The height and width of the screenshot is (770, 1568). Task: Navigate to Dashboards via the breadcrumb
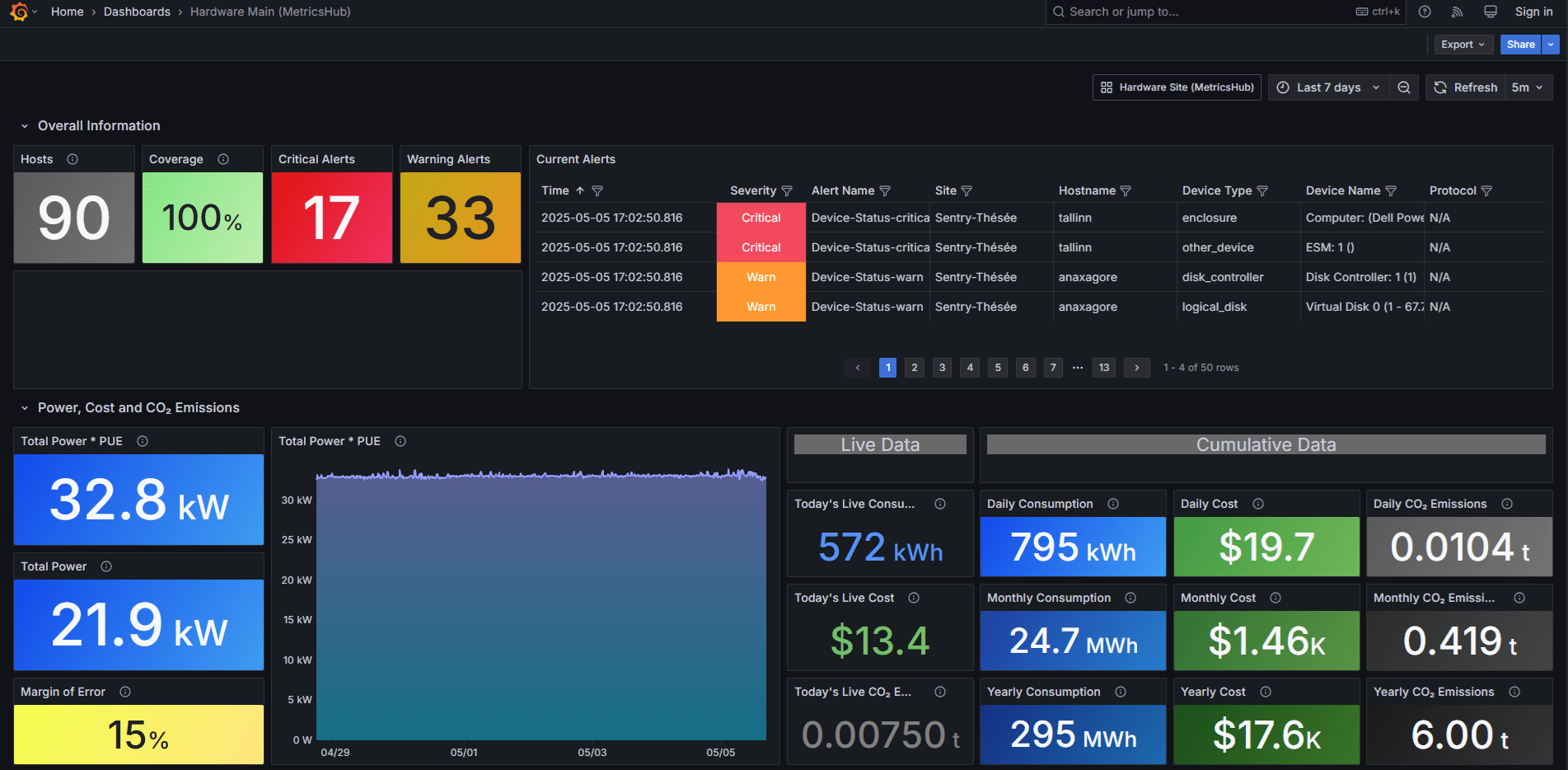(137, 12)
